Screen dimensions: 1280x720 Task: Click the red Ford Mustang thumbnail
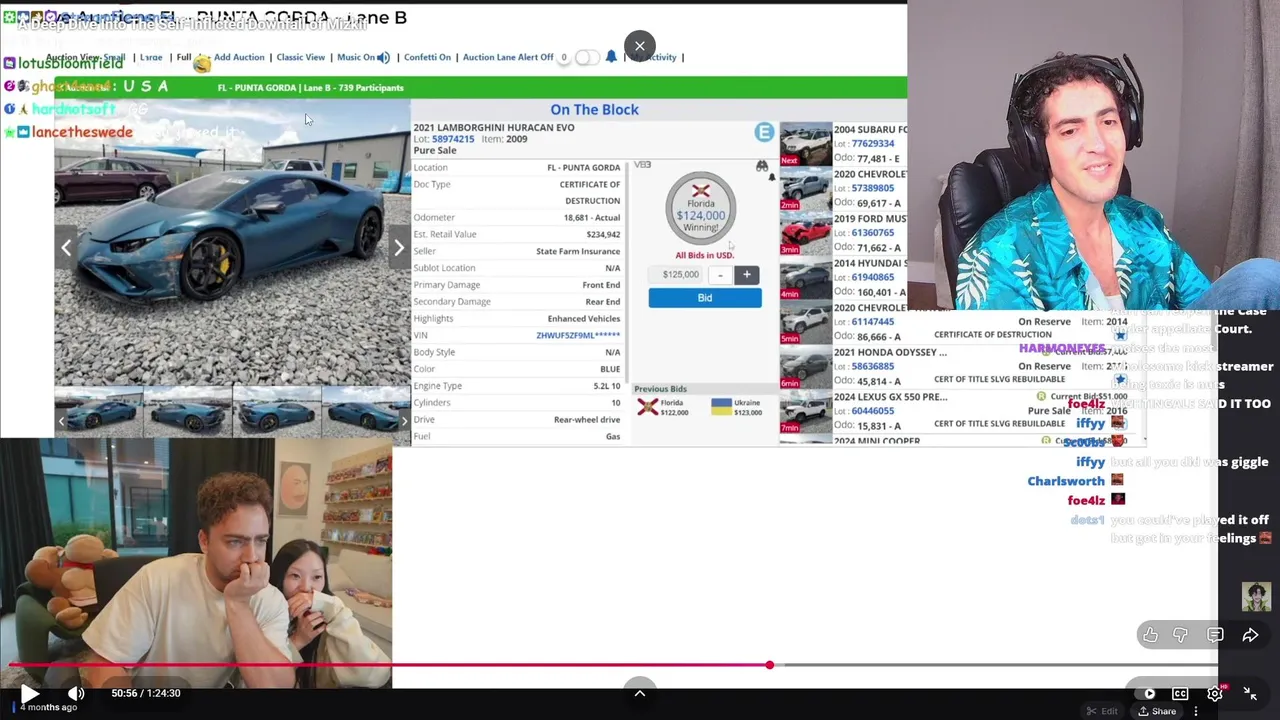[805, 234]
